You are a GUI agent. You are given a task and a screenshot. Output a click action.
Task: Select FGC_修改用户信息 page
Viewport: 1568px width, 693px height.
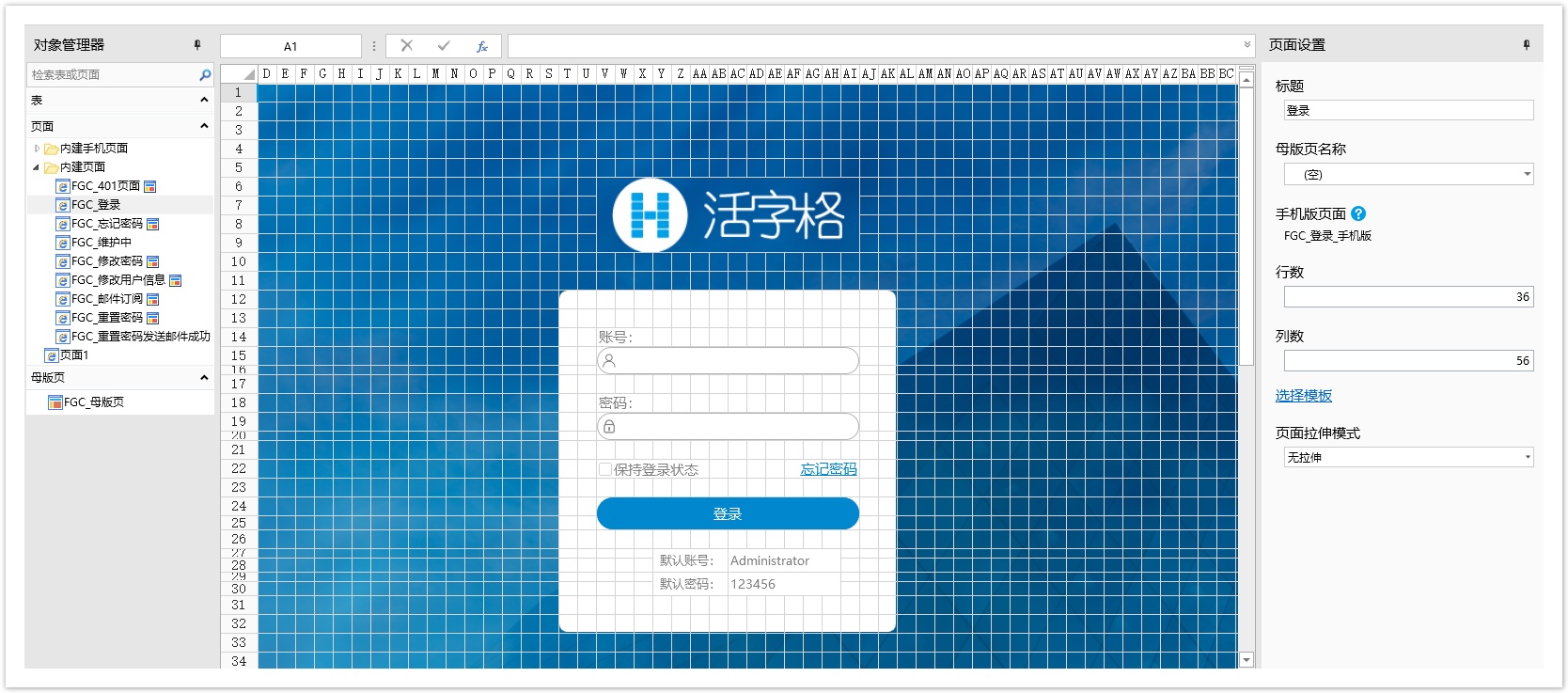click(118, 280)
